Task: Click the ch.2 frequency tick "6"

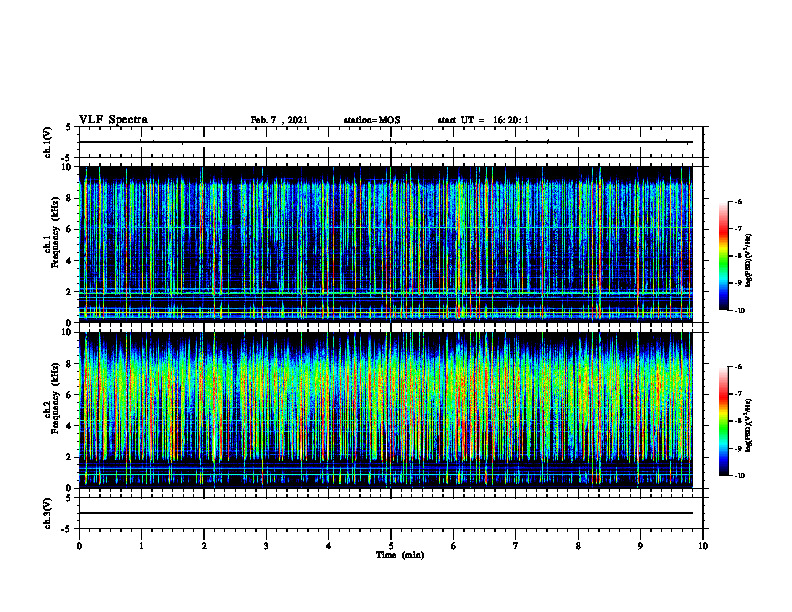Action: coord(70,395)
